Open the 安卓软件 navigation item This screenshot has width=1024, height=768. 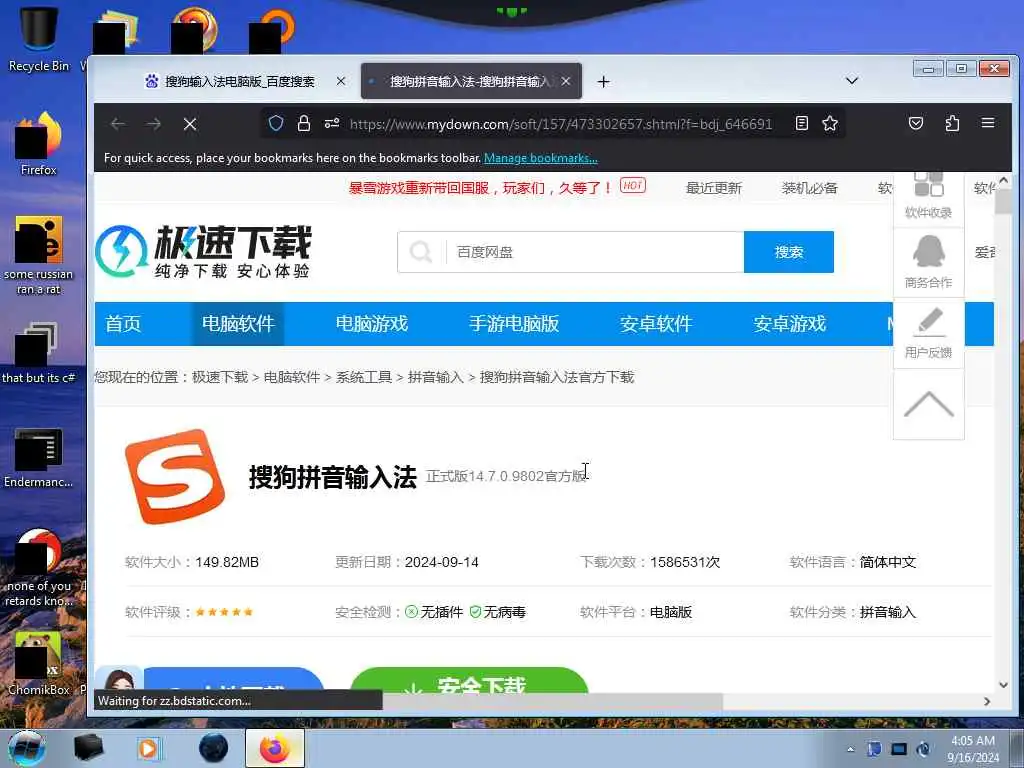656,324
